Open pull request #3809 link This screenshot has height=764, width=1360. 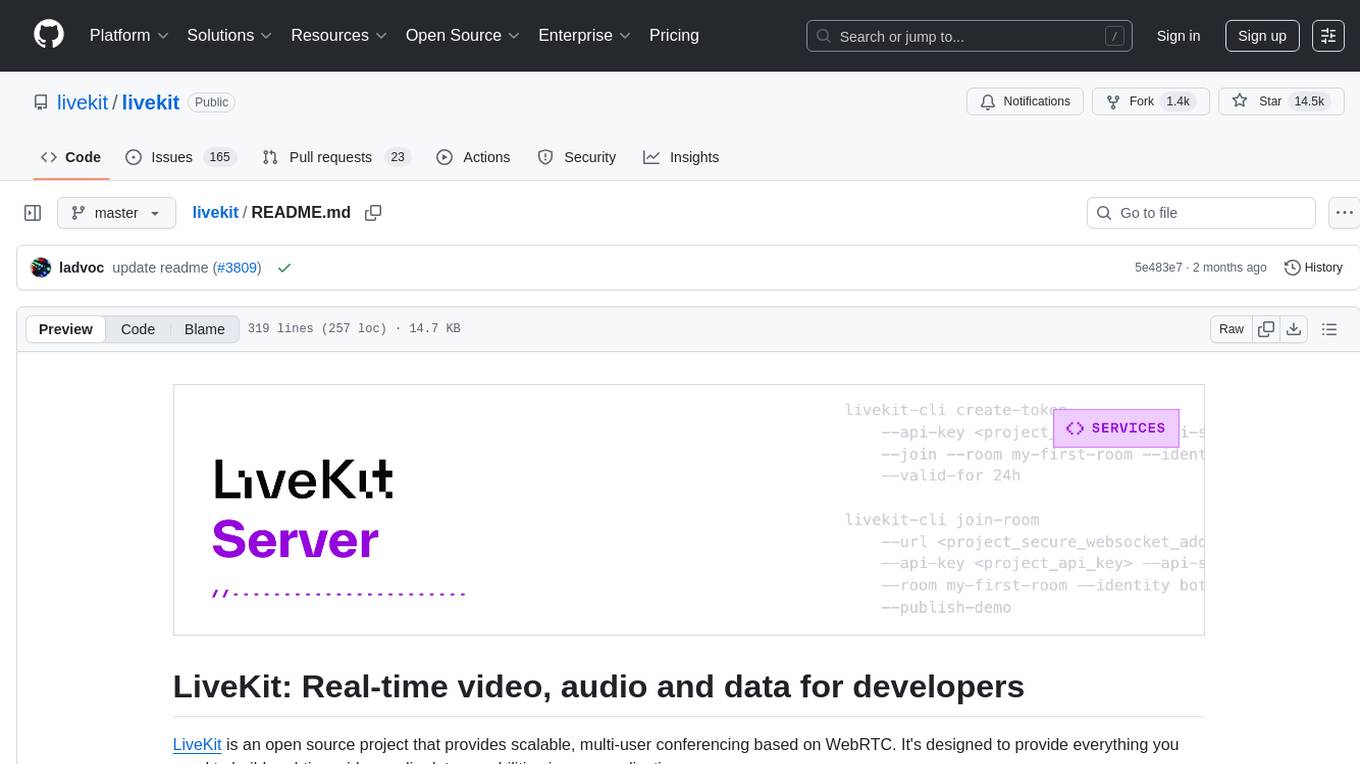tap(238, 268)
